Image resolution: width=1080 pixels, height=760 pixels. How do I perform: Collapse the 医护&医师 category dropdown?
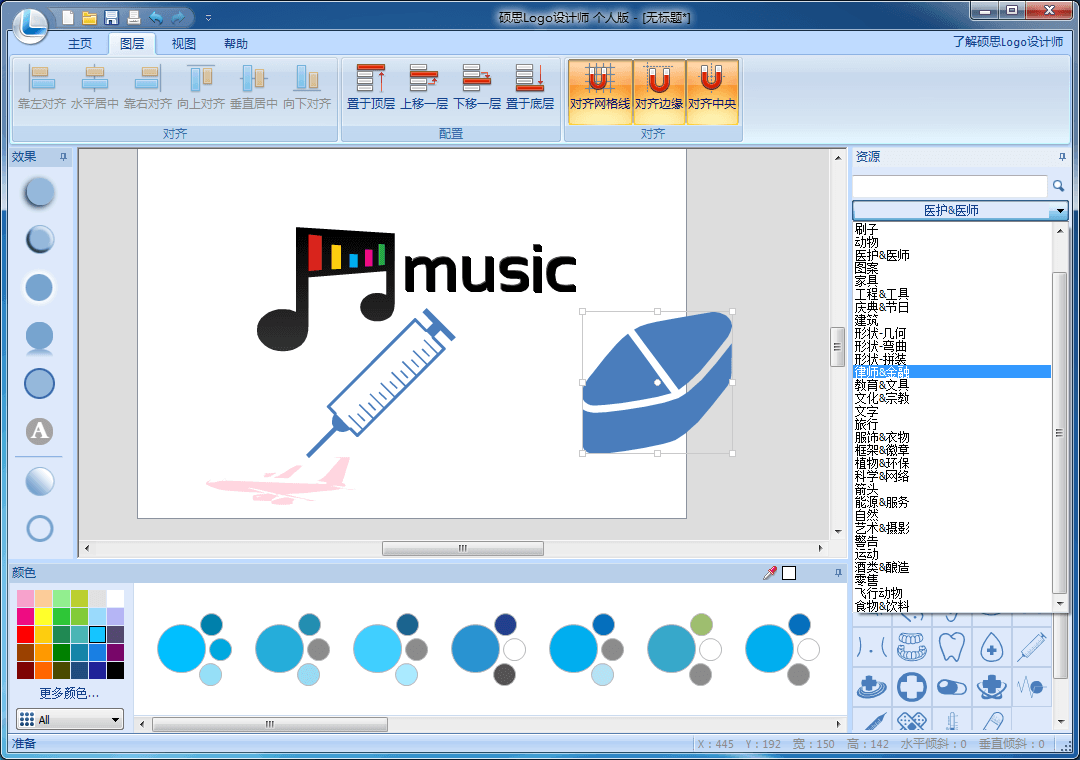tap(1058, 211)
